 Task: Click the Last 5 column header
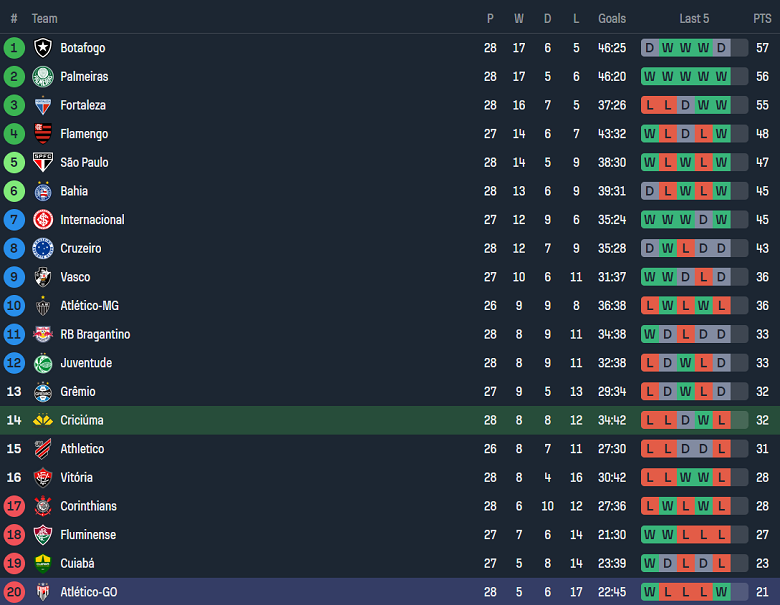[694, 19]
